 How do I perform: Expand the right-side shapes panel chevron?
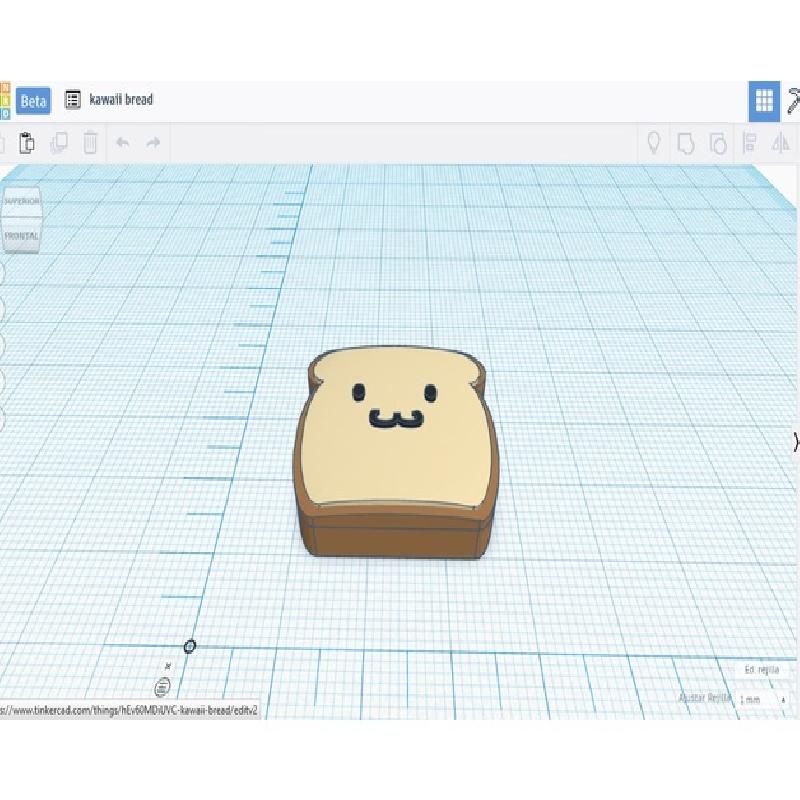coord(796,442)
